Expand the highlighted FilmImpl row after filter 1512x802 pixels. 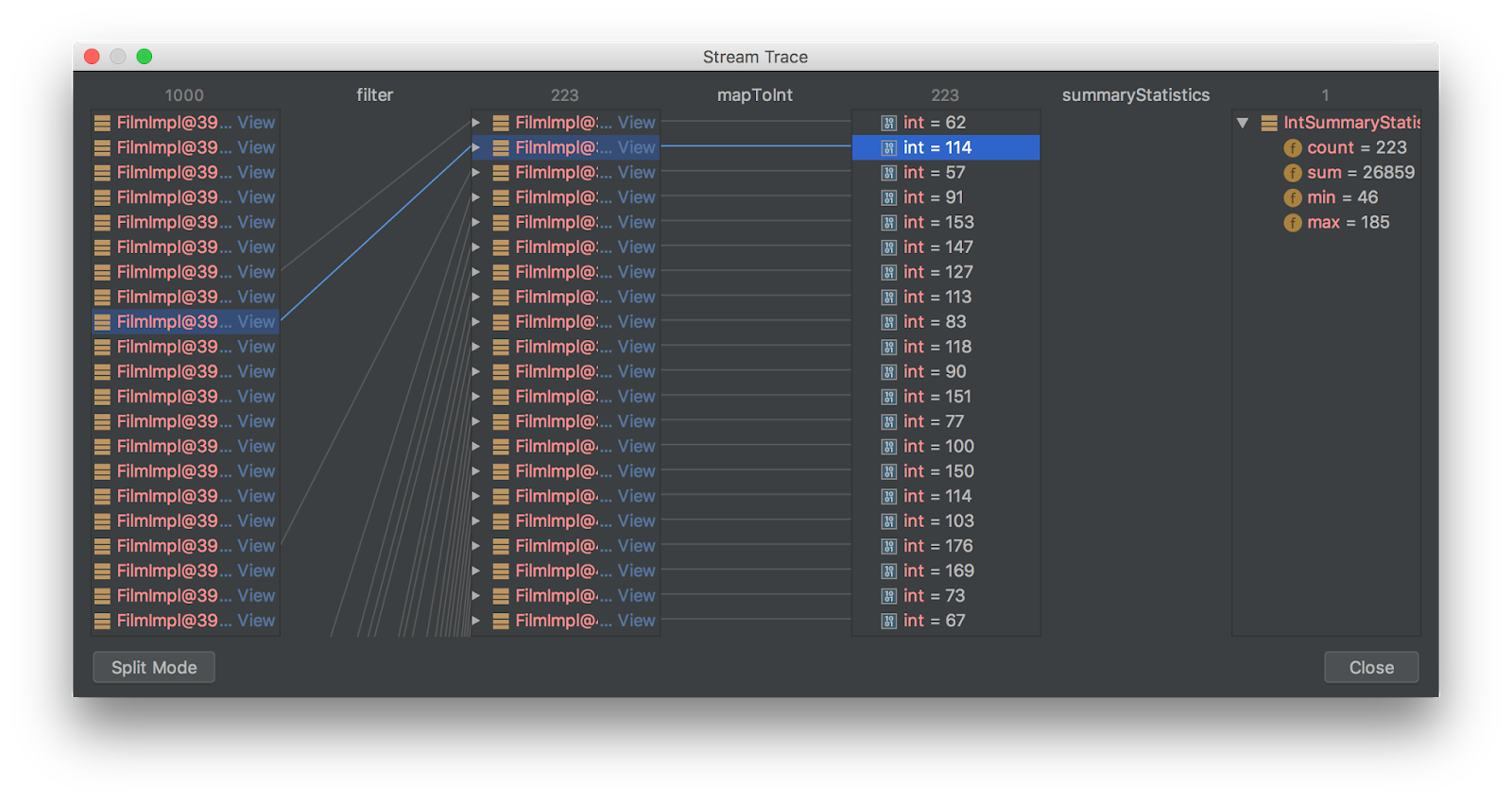click(x=476, y=148)
